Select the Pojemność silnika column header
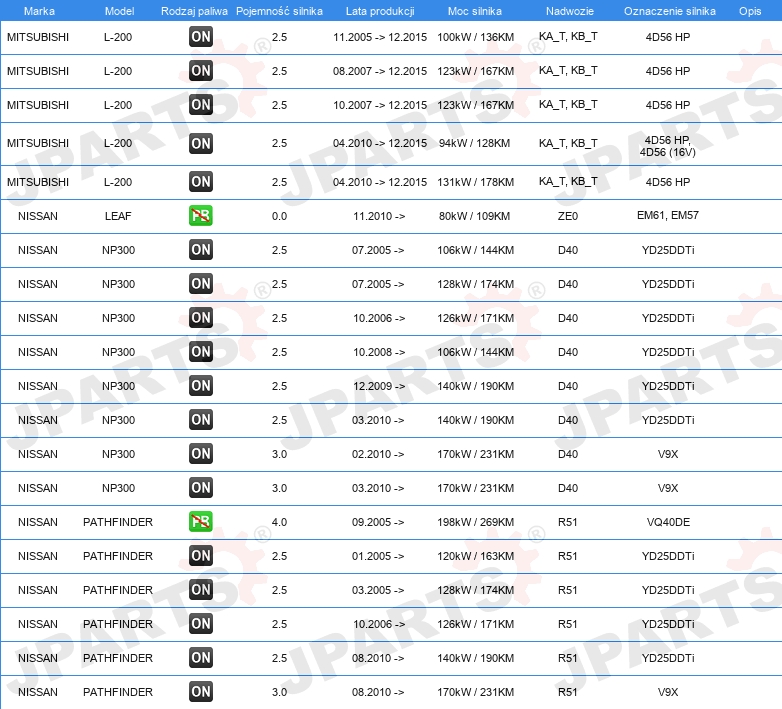 (279, 11)
